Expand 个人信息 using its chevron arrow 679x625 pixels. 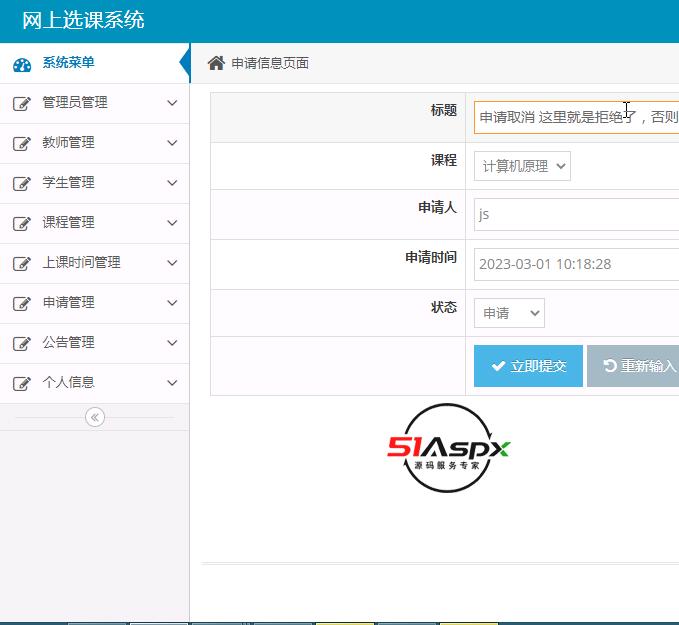click(172, 383)
